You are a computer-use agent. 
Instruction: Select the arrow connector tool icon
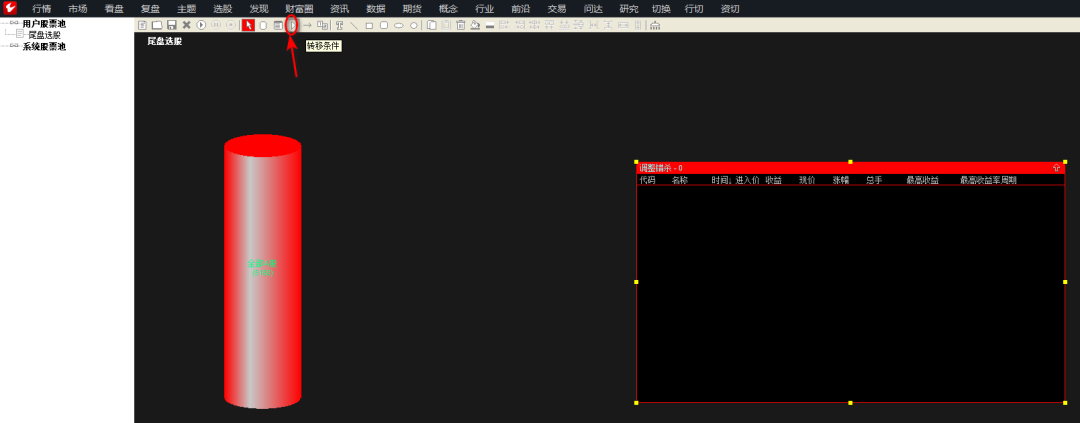[307, 25]
